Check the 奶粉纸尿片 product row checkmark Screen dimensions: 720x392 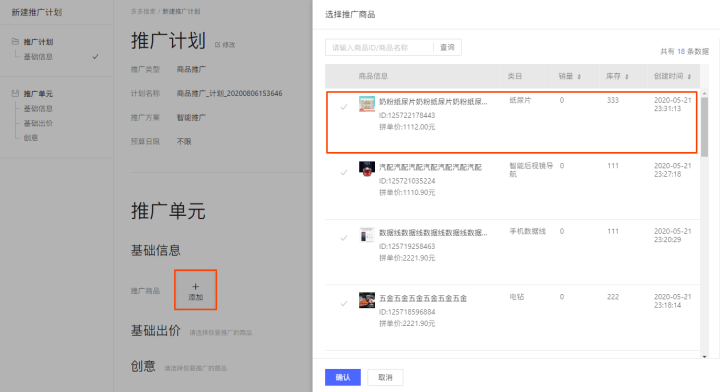click(x=343, y=107)
